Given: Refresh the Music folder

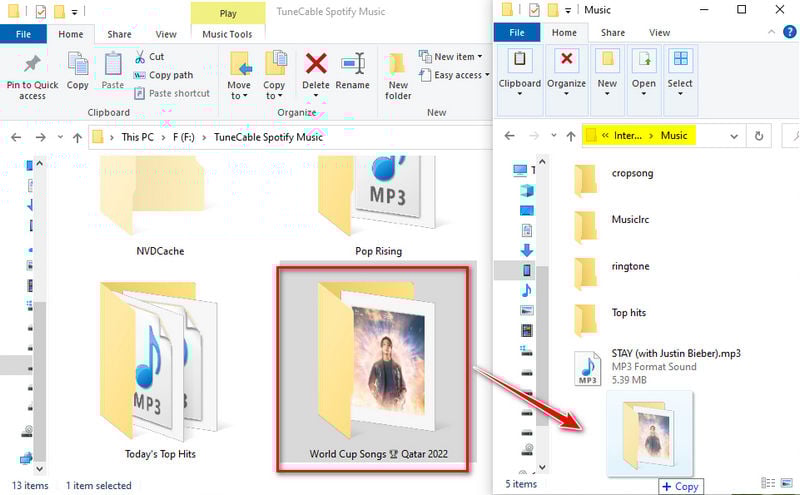Looking at the screenshot, I should [759, 136].
